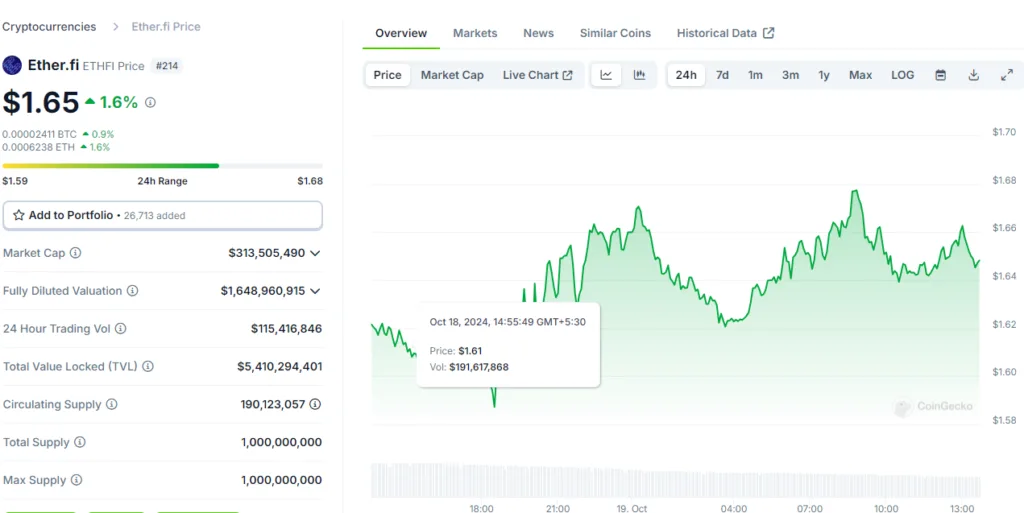The image size is (1024, 513).
Task: Select the 1y time range
Action: [x=824, y=75]
